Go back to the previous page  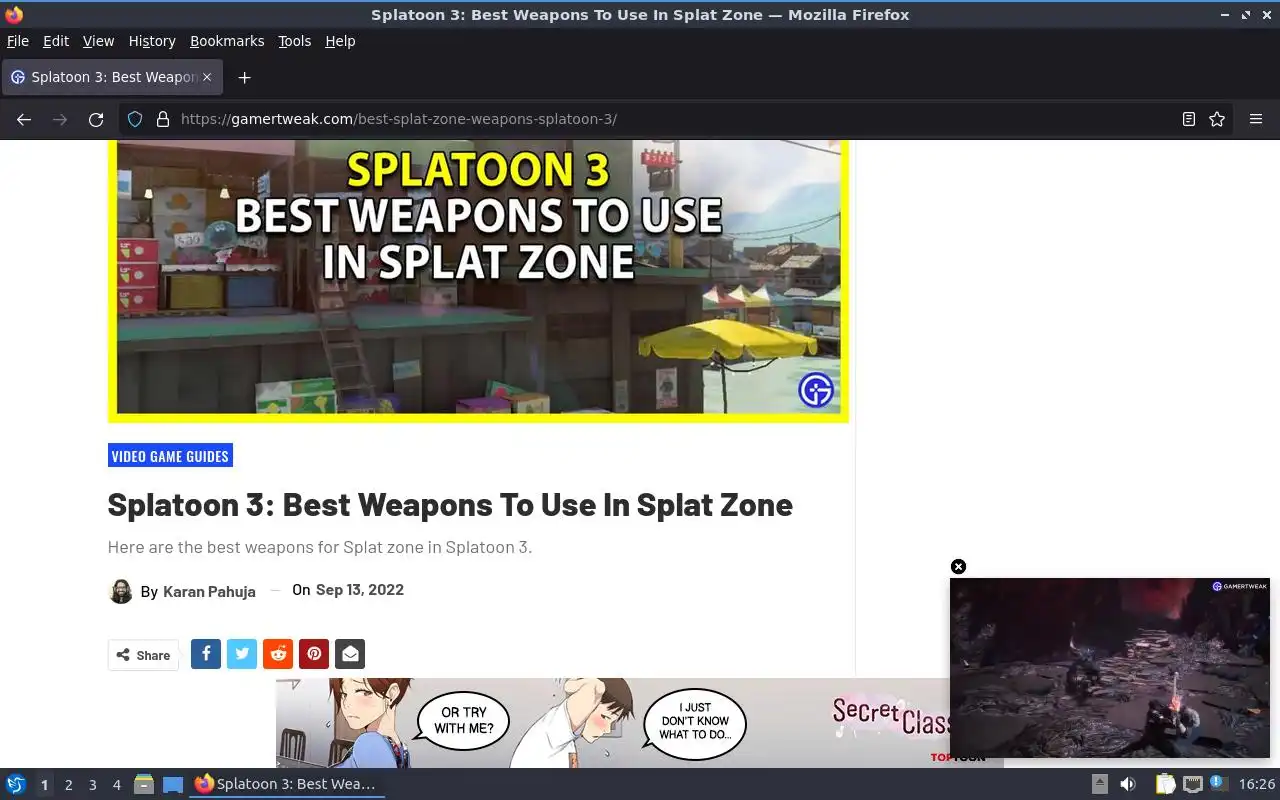(24, 119)
